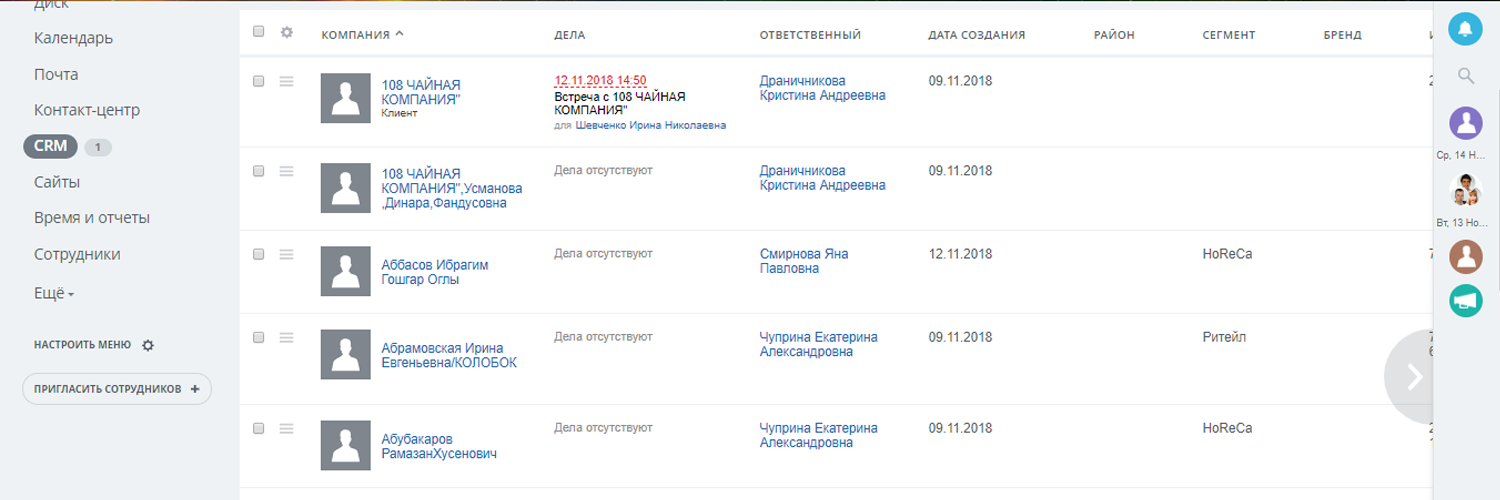The width and height of the screenshot is (1500, 500).
Task: Open grid settings gear in table header
Action: coord(287,32)
